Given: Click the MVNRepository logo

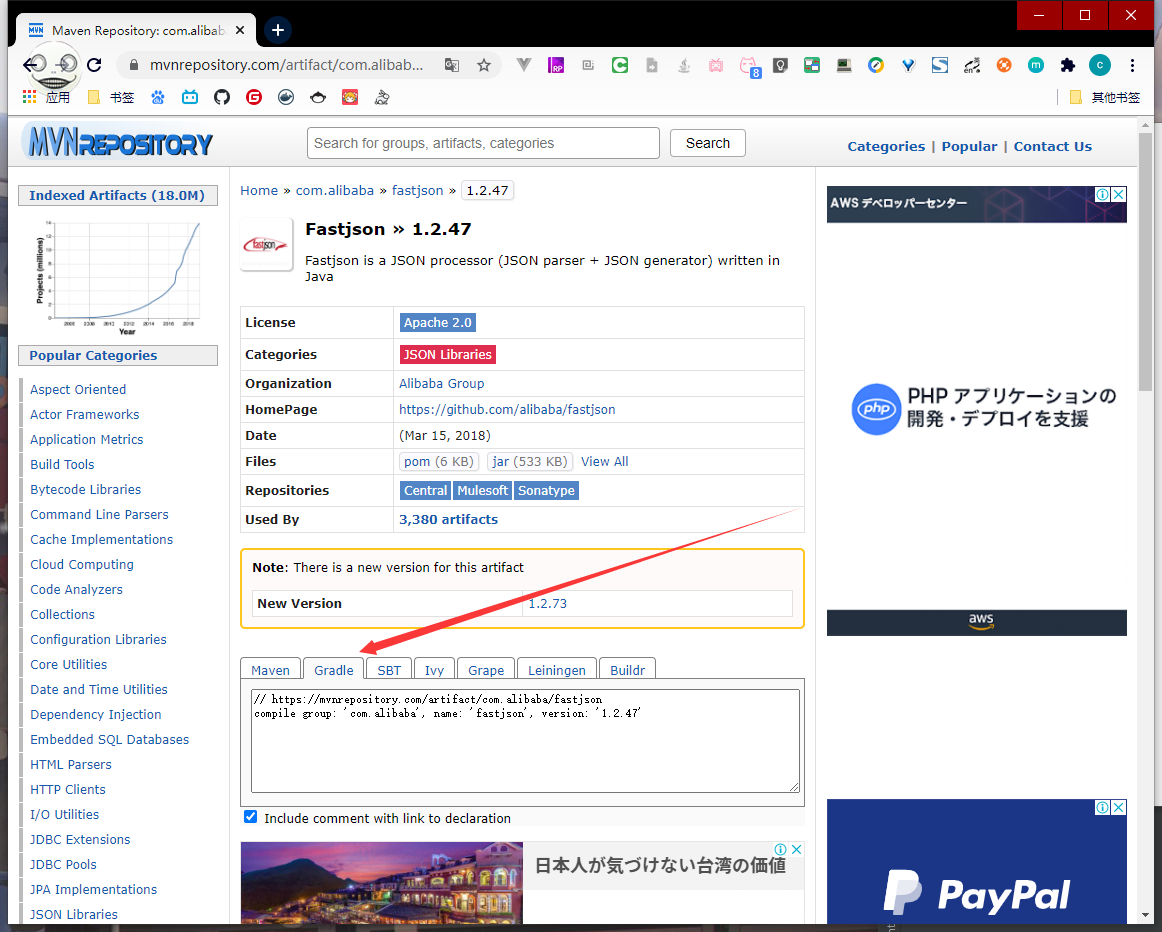Looking at the screenshot, I should coord(118,144).
